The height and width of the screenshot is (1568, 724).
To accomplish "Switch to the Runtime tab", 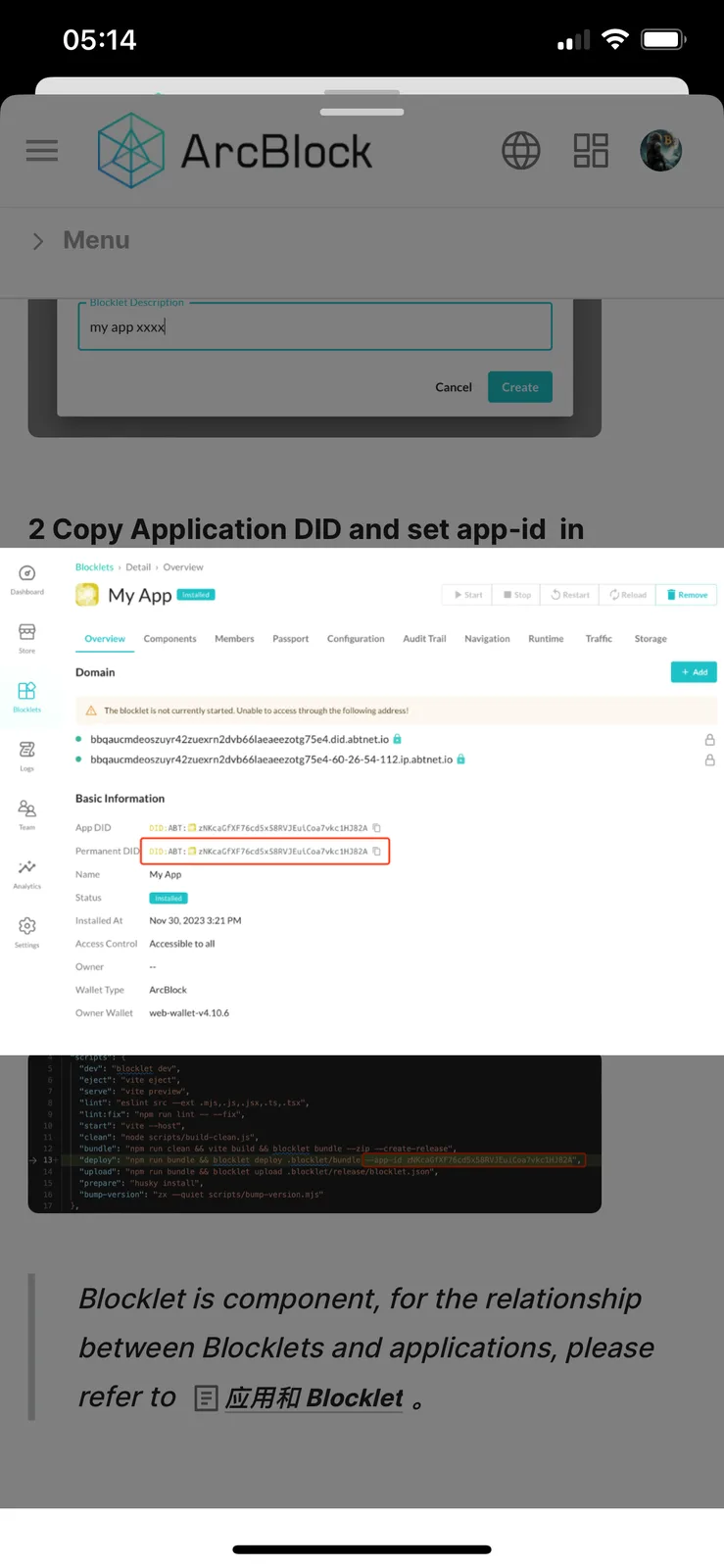I will pos(546,639).
